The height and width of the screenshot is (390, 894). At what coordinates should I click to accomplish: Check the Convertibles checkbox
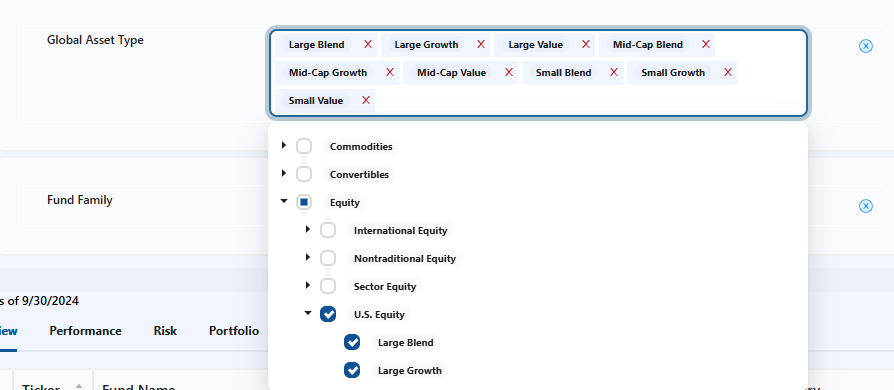point(304,174)
